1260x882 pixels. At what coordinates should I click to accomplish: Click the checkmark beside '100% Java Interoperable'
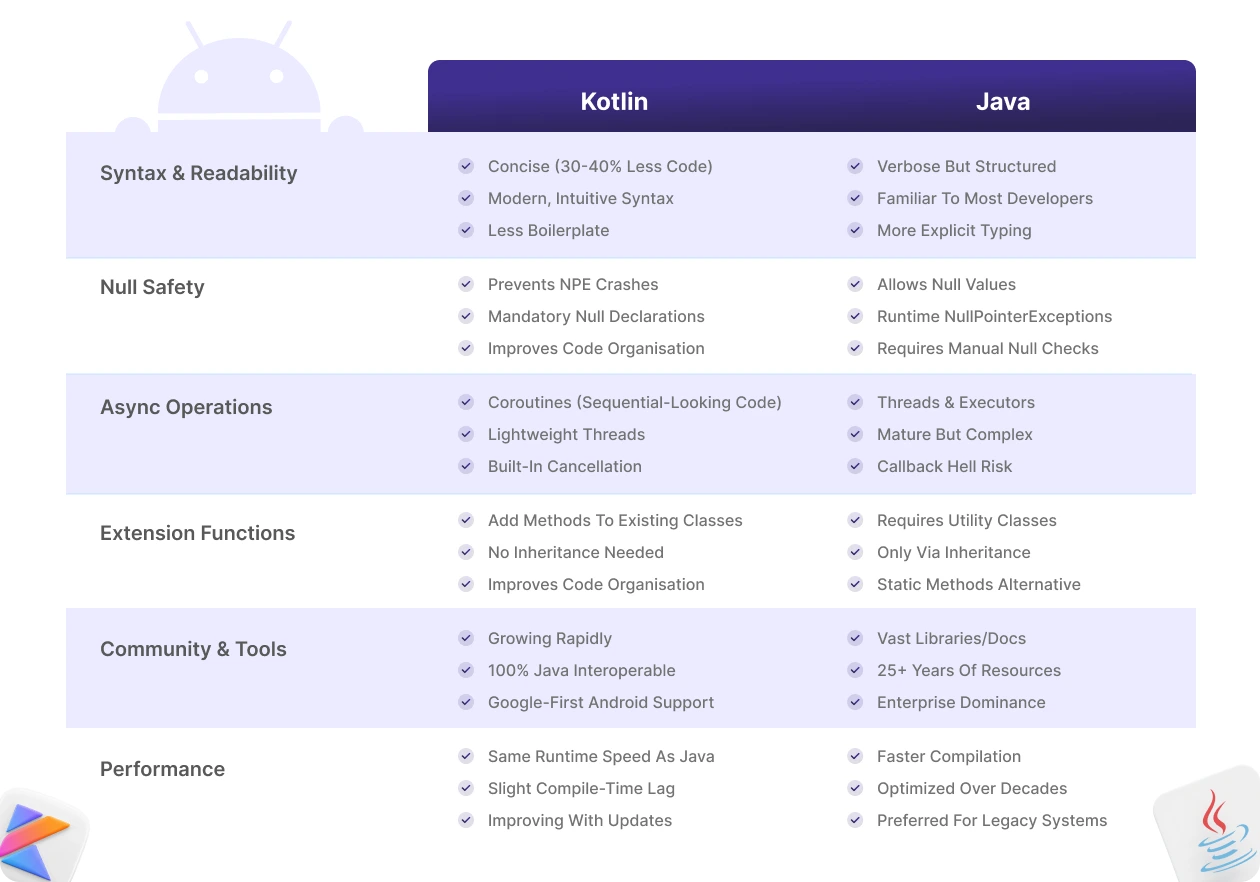coord(466,670)
